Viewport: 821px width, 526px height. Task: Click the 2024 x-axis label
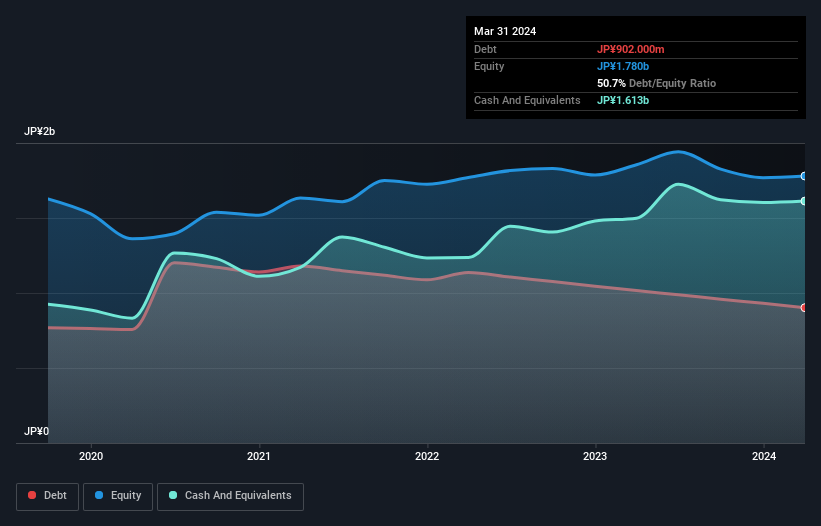tap(764, 456)
